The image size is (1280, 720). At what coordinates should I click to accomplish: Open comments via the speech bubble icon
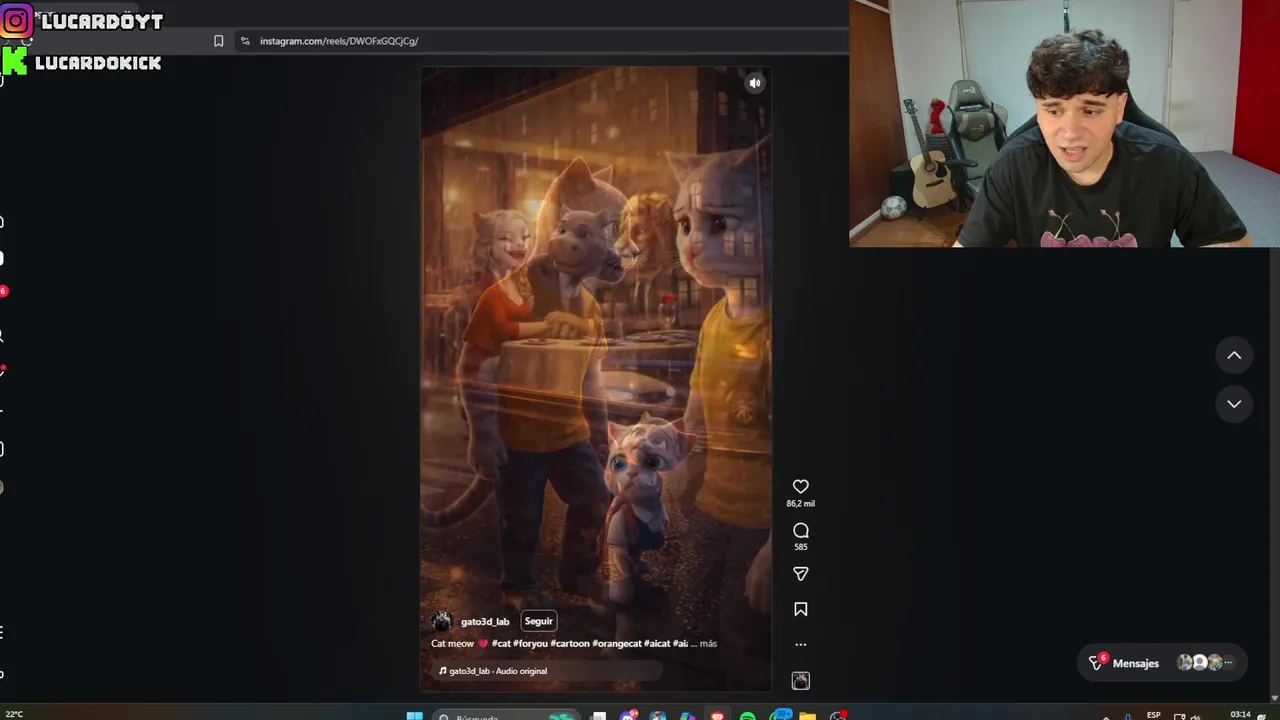pos(800,531)
